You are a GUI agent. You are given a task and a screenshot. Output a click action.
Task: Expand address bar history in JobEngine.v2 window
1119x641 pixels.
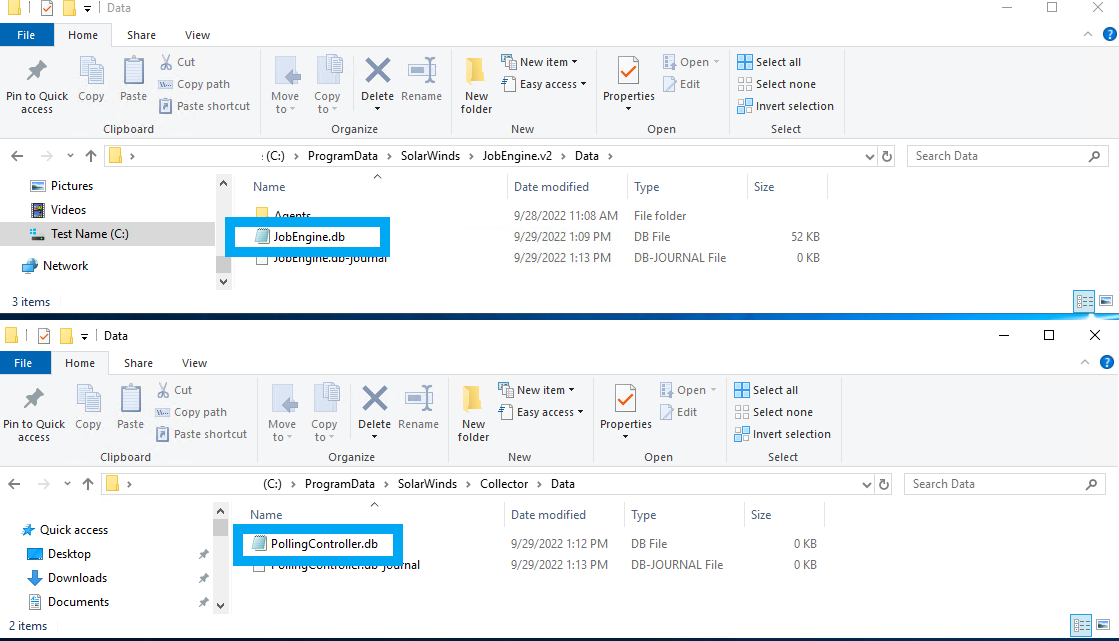[869, 156]
